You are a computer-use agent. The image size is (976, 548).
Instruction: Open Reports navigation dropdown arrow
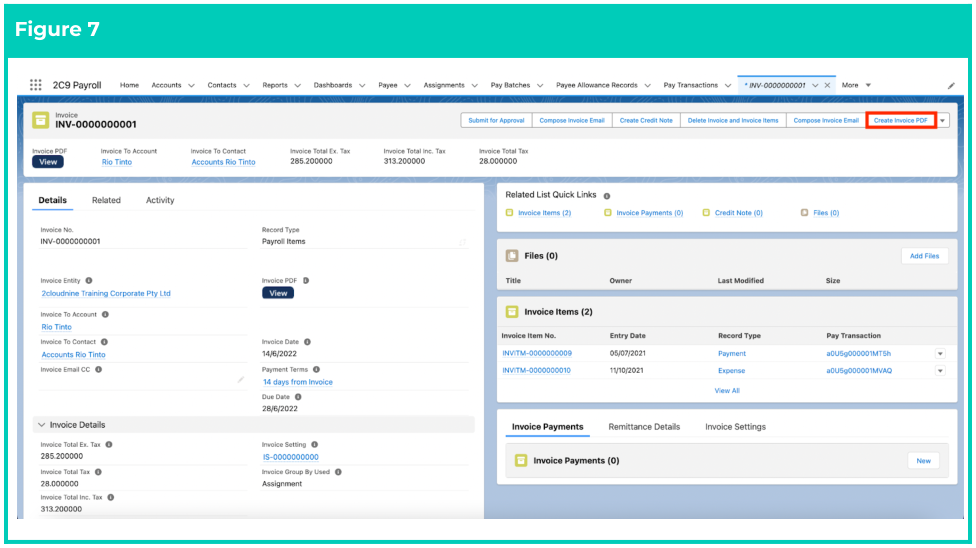[x=298, y=85]
